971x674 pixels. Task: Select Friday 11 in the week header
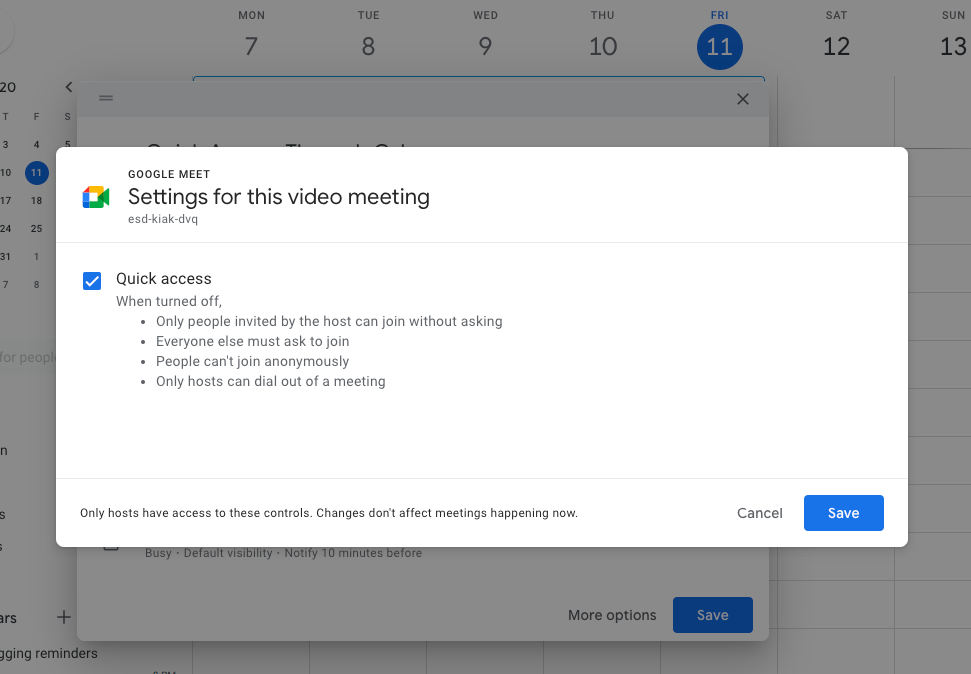(x=719, y=47)
